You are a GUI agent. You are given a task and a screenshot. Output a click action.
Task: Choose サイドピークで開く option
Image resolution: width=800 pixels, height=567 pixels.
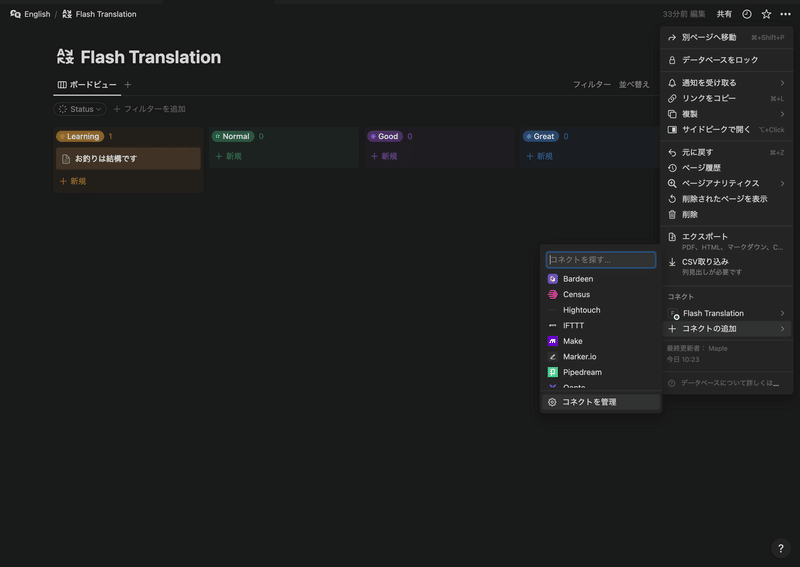[727, 130]
